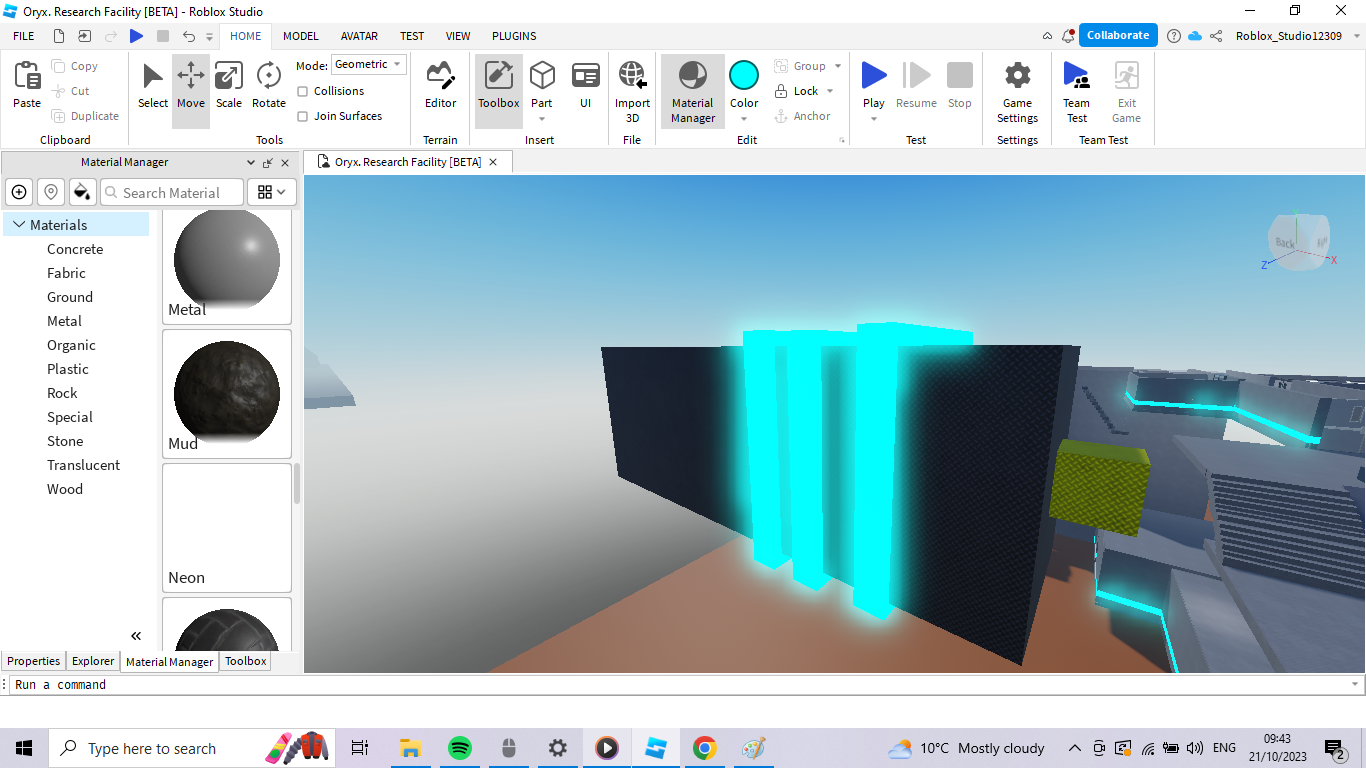The width and height of the screenshot is (1366, 768).
Task: Expand the Play options dropdown arrow
Action: pos(874,119)
